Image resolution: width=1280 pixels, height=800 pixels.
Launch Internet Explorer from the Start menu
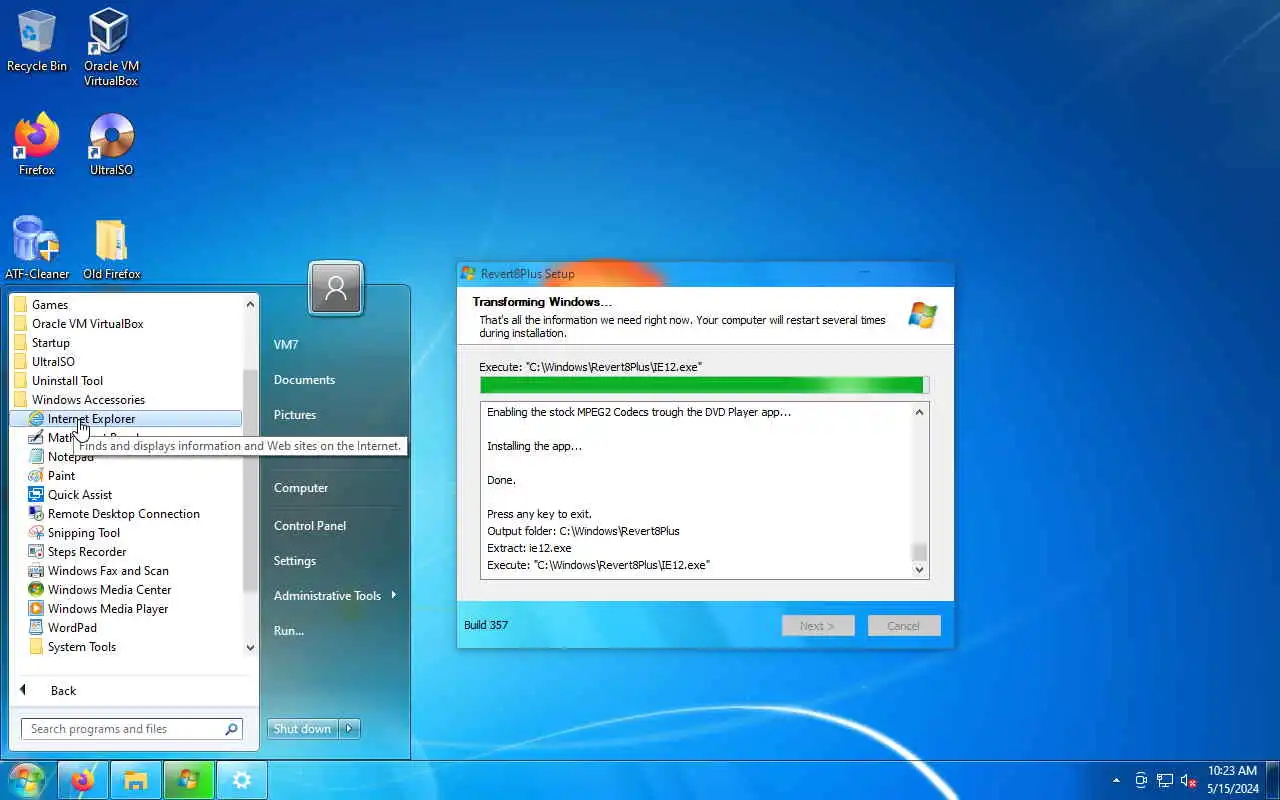pyautogui.click(x=125, y=419)
